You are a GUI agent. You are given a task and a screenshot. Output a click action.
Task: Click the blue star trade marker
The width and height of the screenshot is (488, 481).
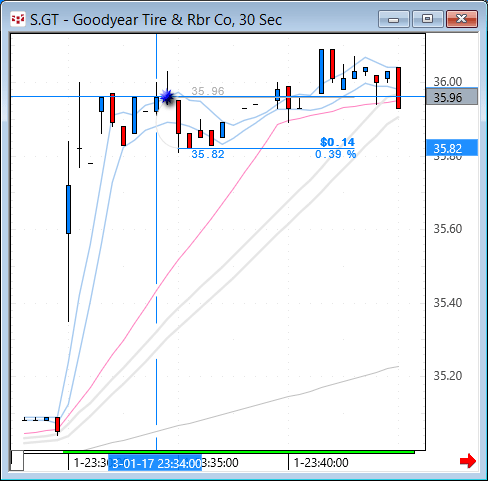pyautogui.click(x=167, y=97)
